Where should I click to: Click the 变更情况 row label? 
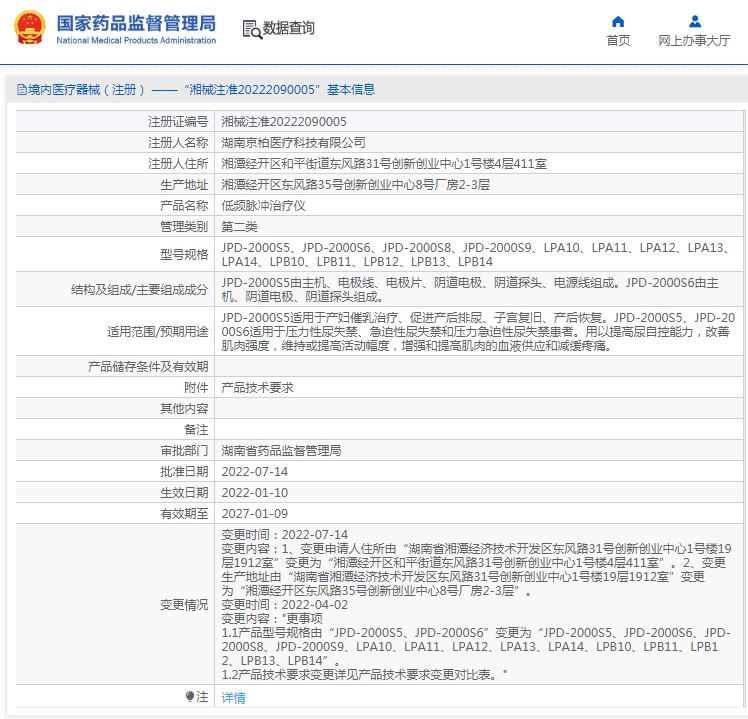click(x=184, y=604)
